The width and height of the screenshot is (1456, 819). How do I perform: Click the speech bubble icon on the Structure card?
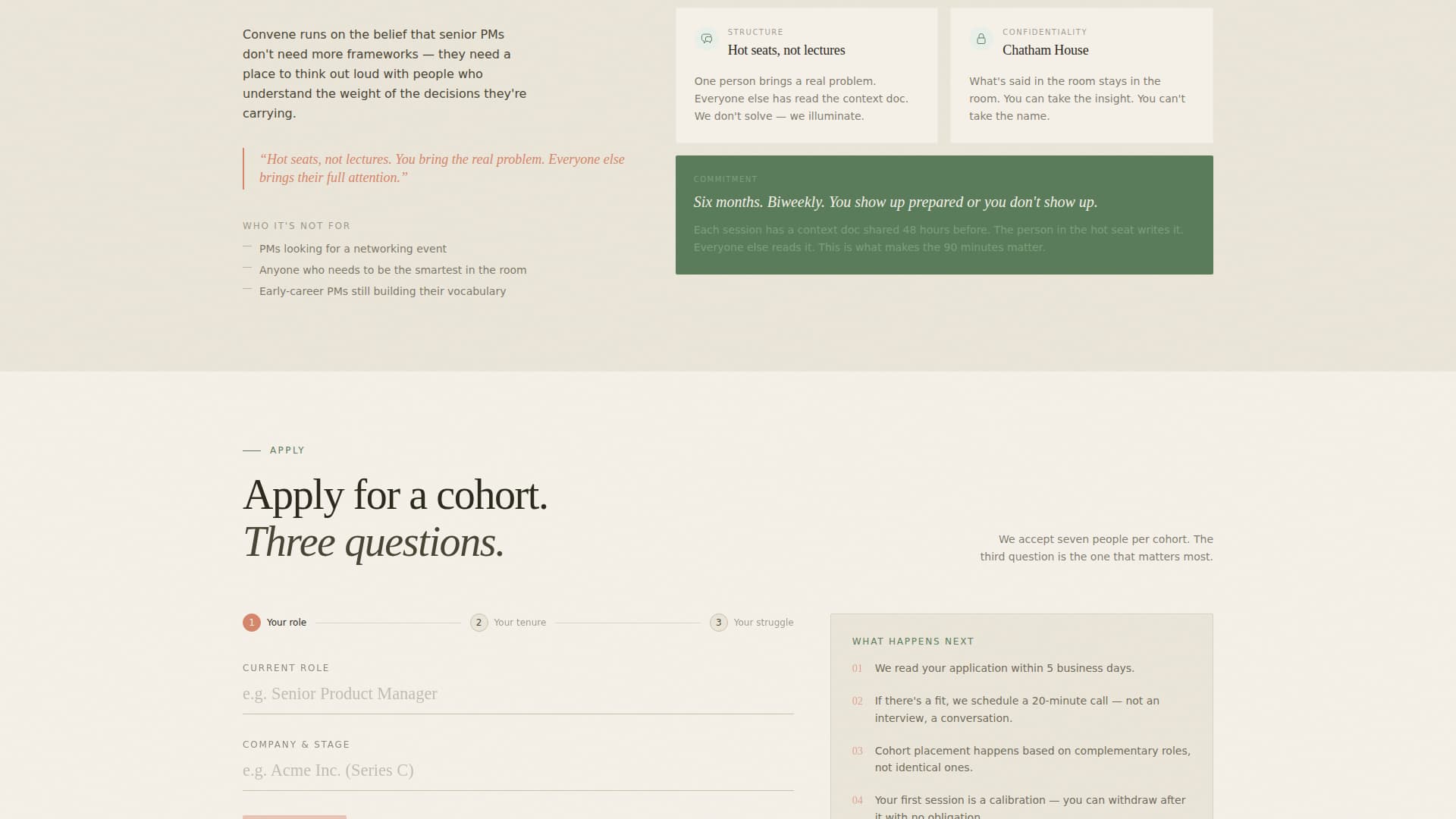706,39
